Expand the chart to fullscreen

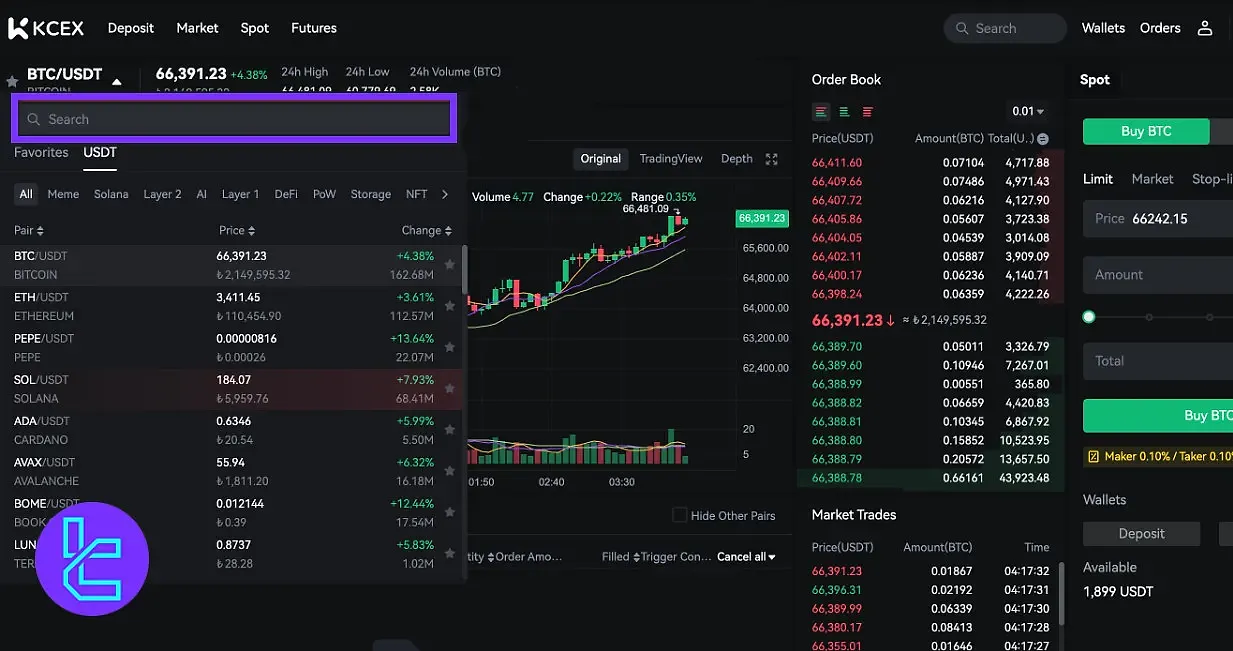[771, 159]
